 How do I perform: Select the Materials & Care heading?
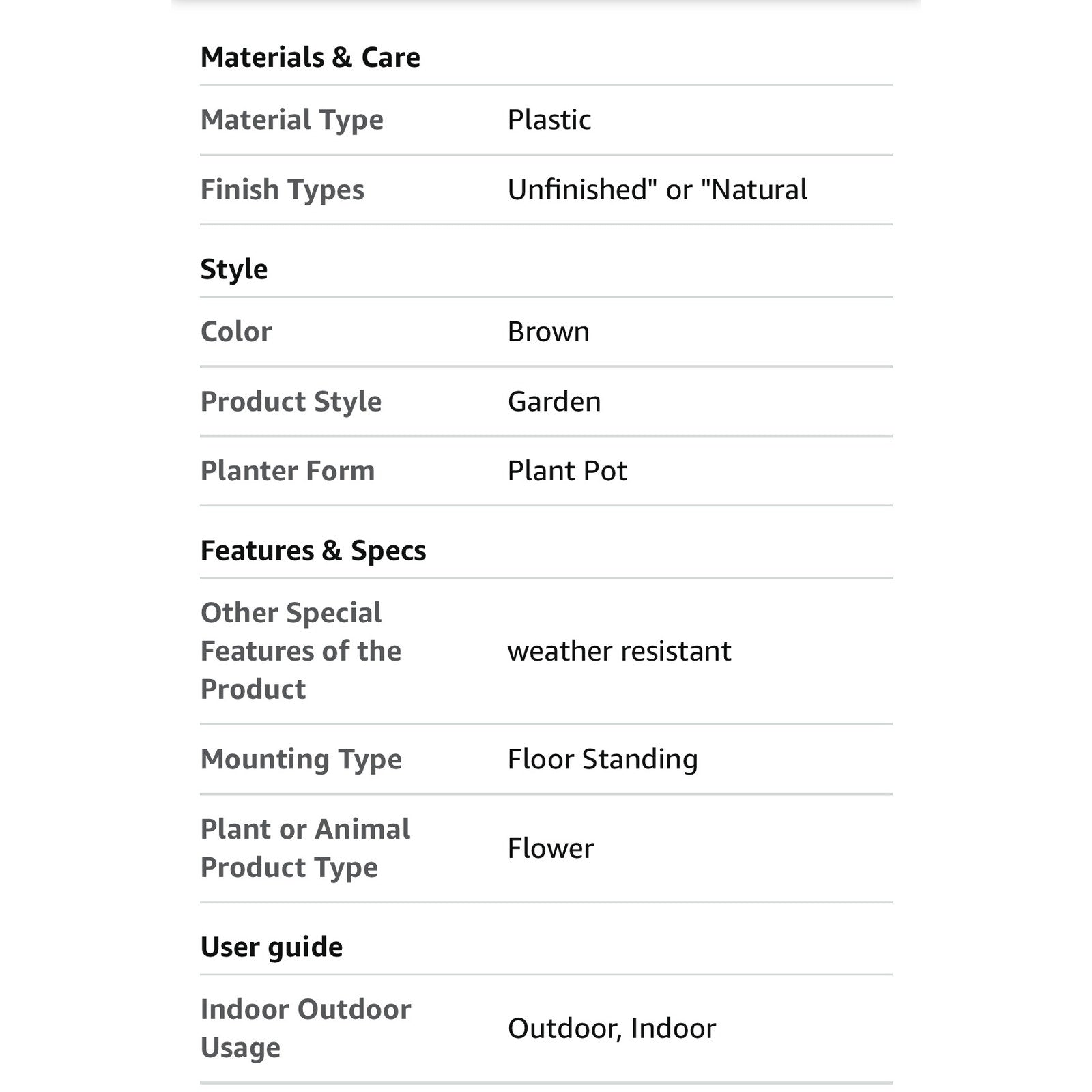click(x=310, y=57)
